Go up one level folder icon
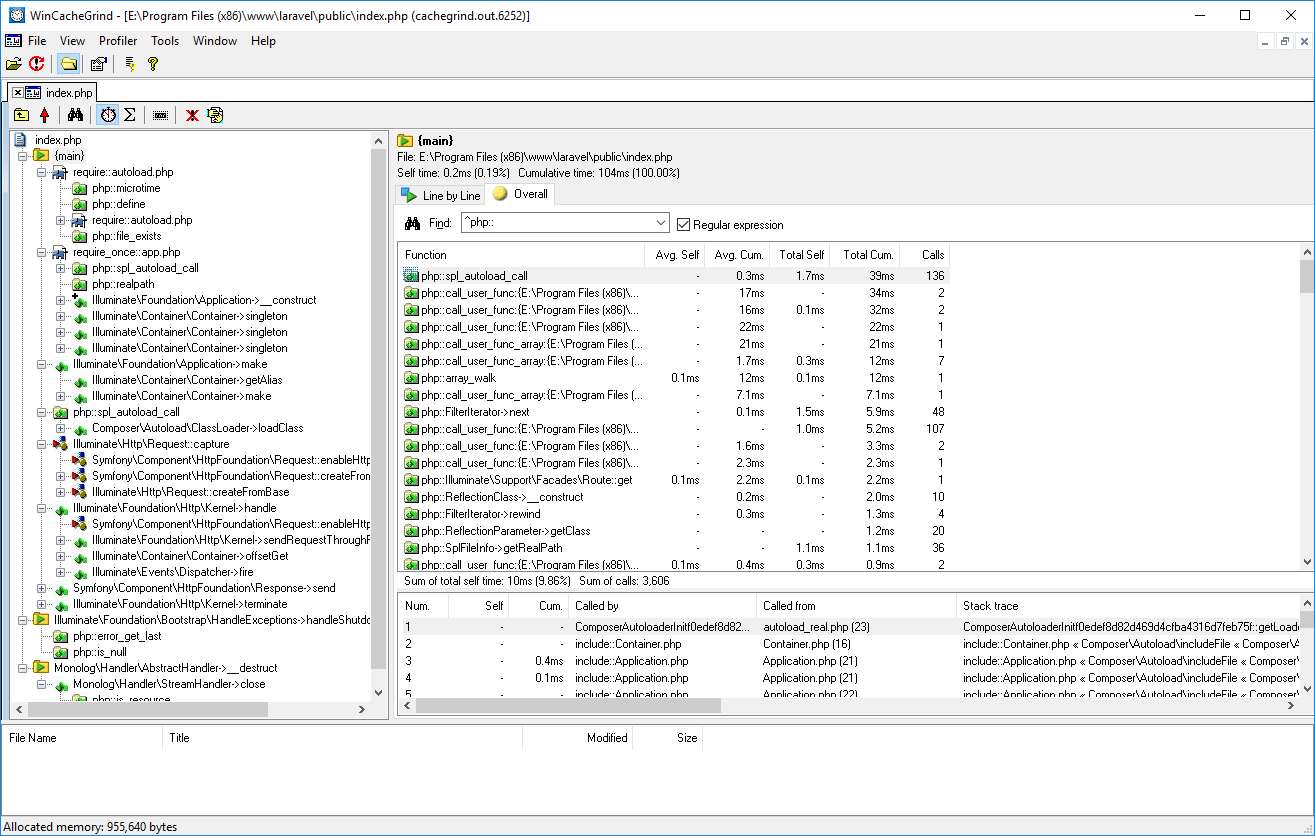Image resolution: width=1315 pixels, height=836 pixels. pos(21,115)
